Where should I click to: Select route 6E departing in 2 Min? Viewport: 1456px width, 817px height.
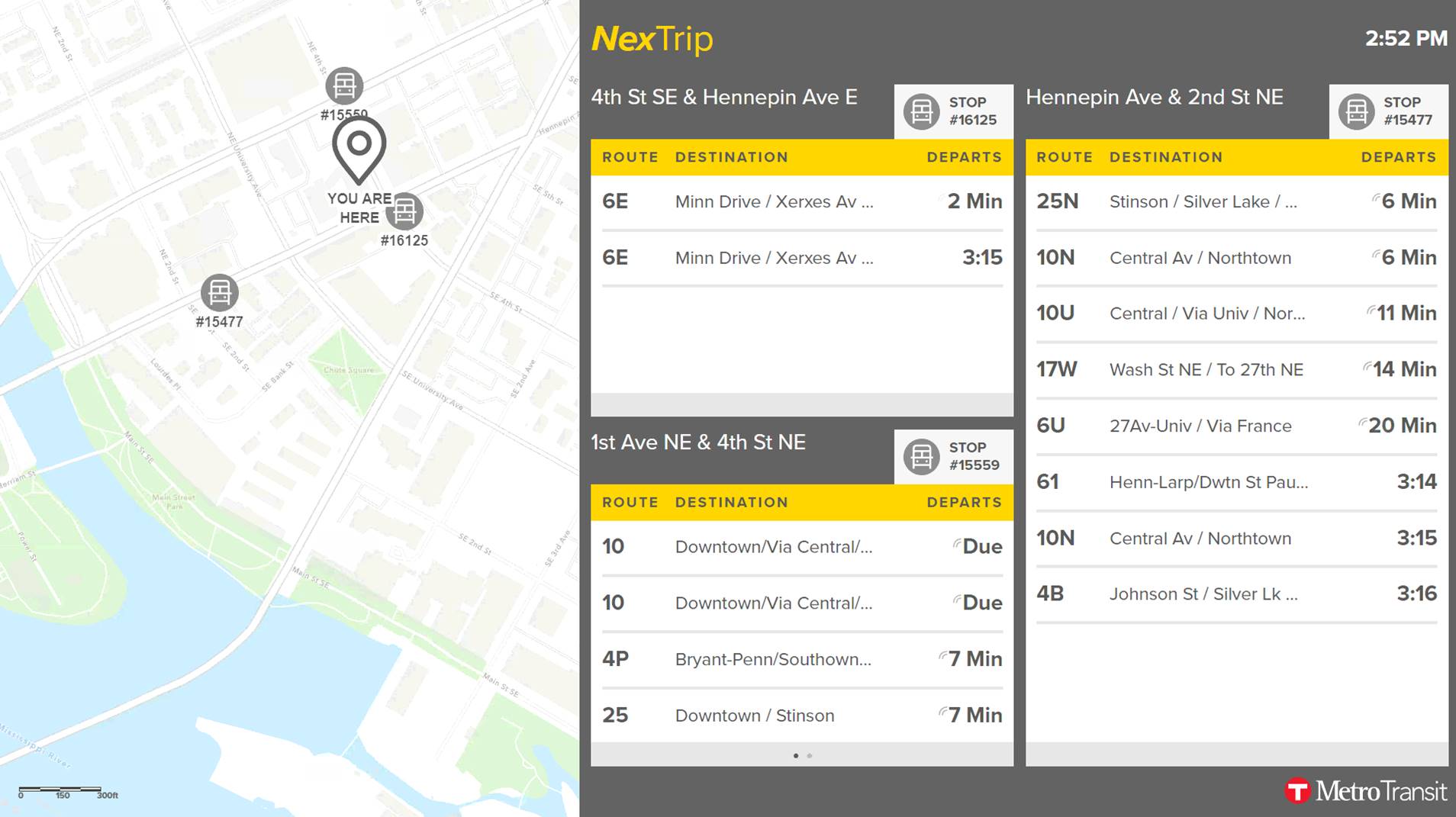[x=801, y=202]
